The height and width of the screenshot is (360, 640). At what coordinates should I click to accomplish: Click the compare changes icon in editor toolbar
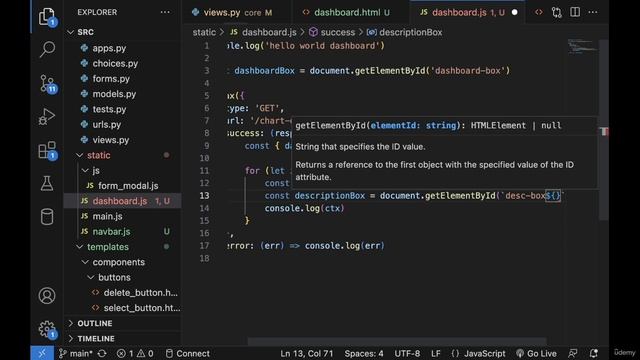(x=557, y=12)
